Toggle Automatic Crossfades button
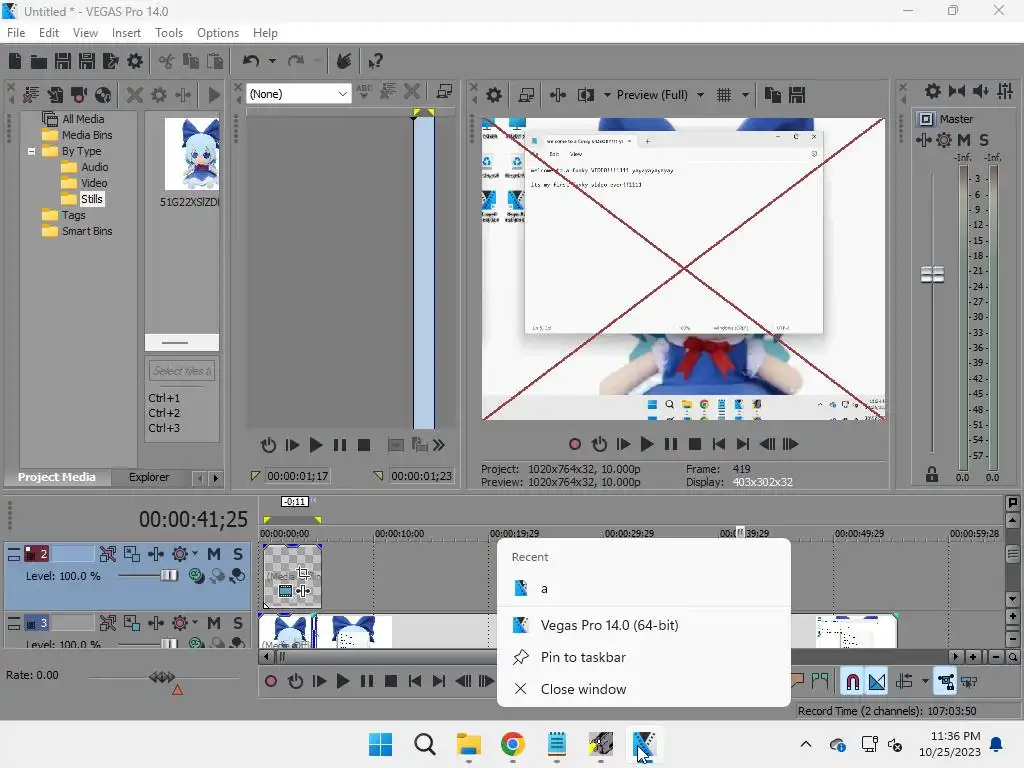The height and width of the screenshot is (768, 1024). point(876,682)
